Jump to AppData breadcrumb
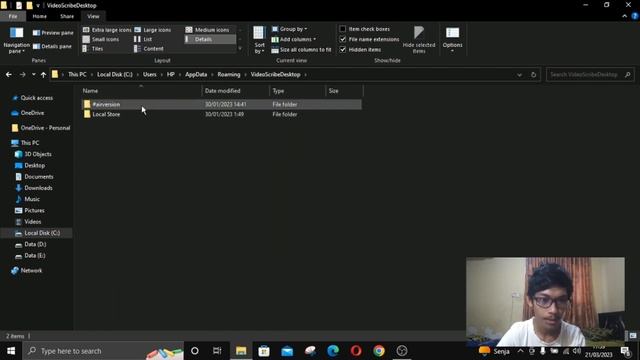 tap(196, 75)
